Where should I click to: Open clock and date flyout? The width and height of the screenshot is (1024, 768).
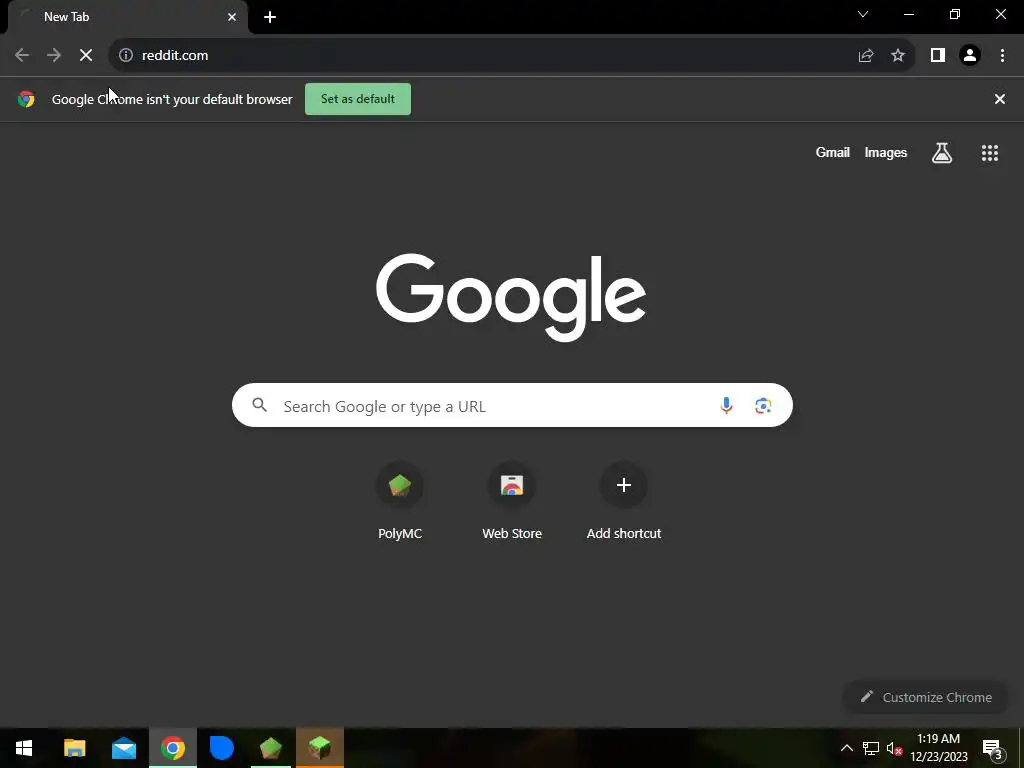point(938,748)
